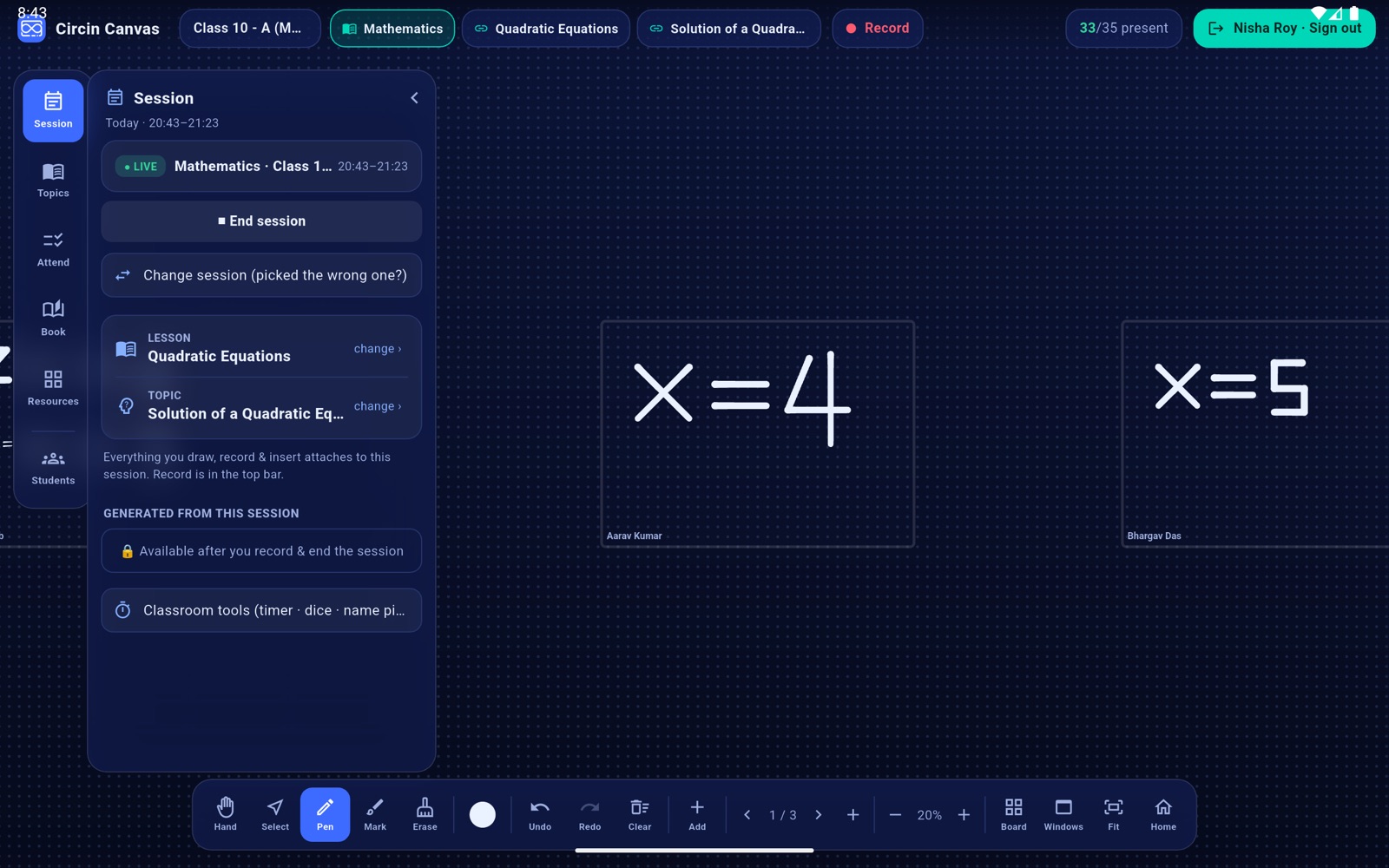Select the Session sidebar tab
The height and width of the screenshot is (868, 1389).
53,110
